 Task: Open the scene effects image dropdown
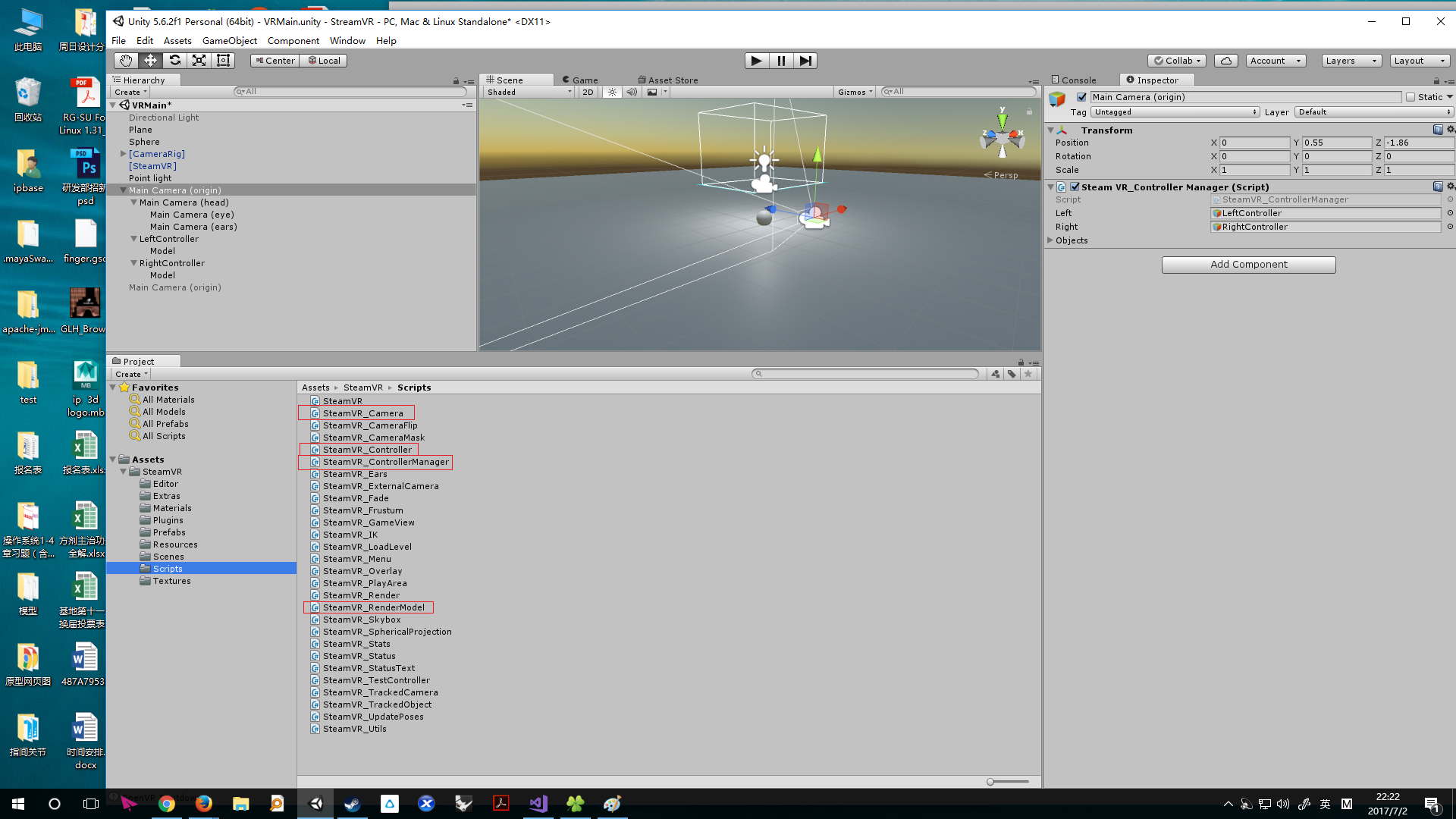click(x=656, y=92)
